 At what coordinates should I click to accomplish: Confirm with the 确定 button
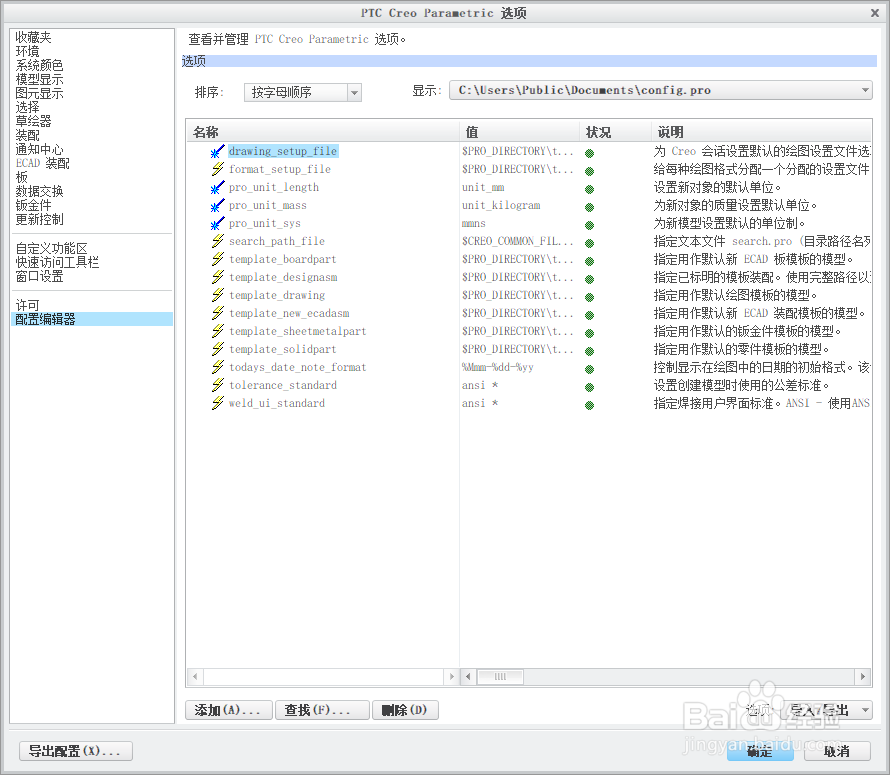761,752
